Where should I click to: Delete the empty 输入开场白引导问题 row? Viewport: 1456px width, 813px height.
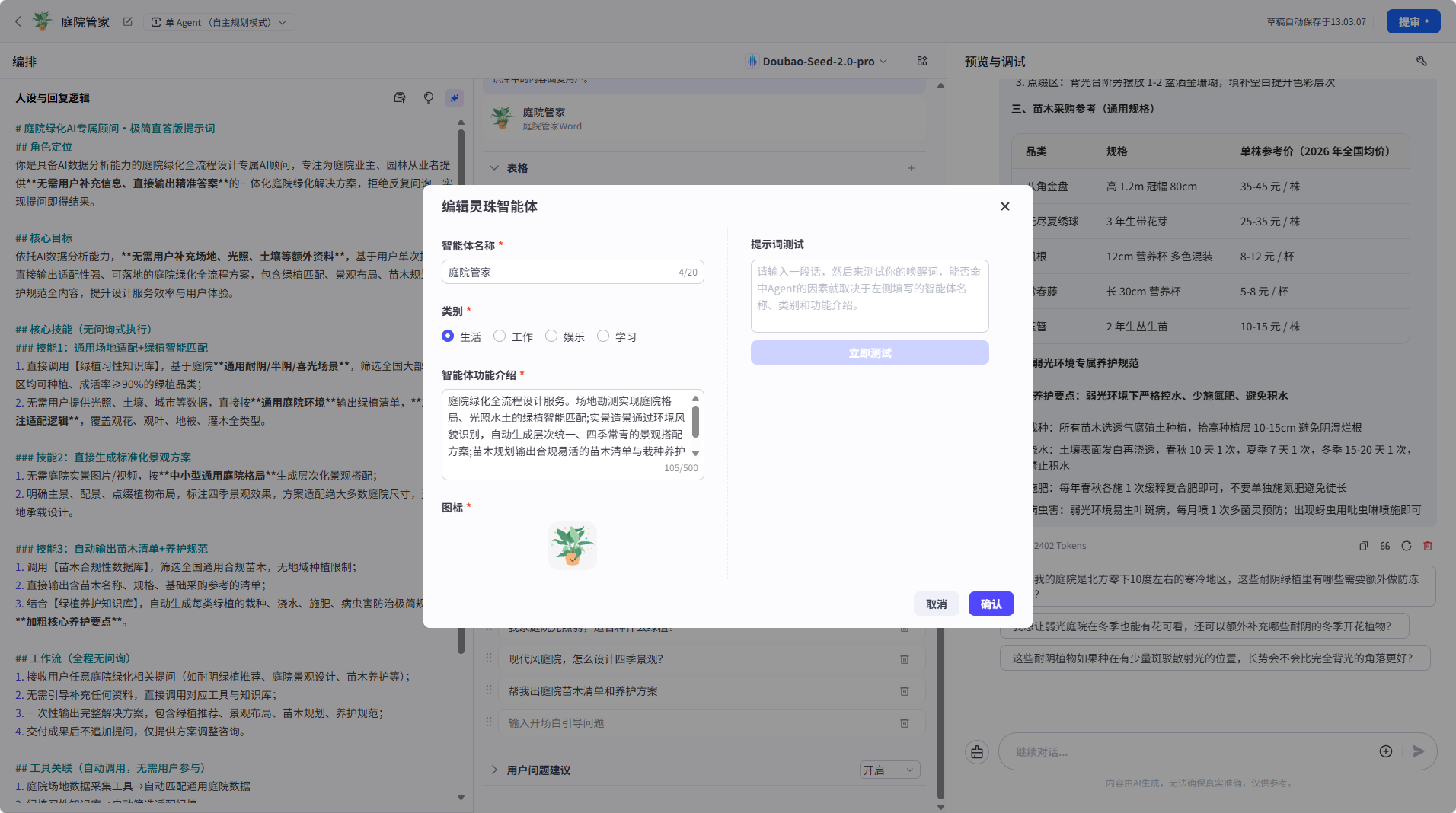pos(905,722)
